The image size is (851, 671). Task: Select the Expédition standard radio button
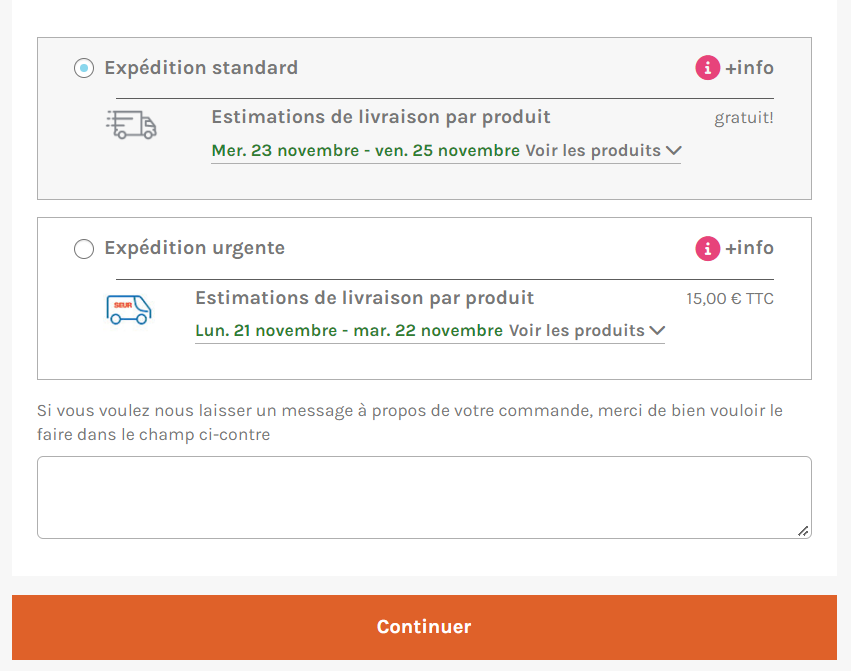84,68
